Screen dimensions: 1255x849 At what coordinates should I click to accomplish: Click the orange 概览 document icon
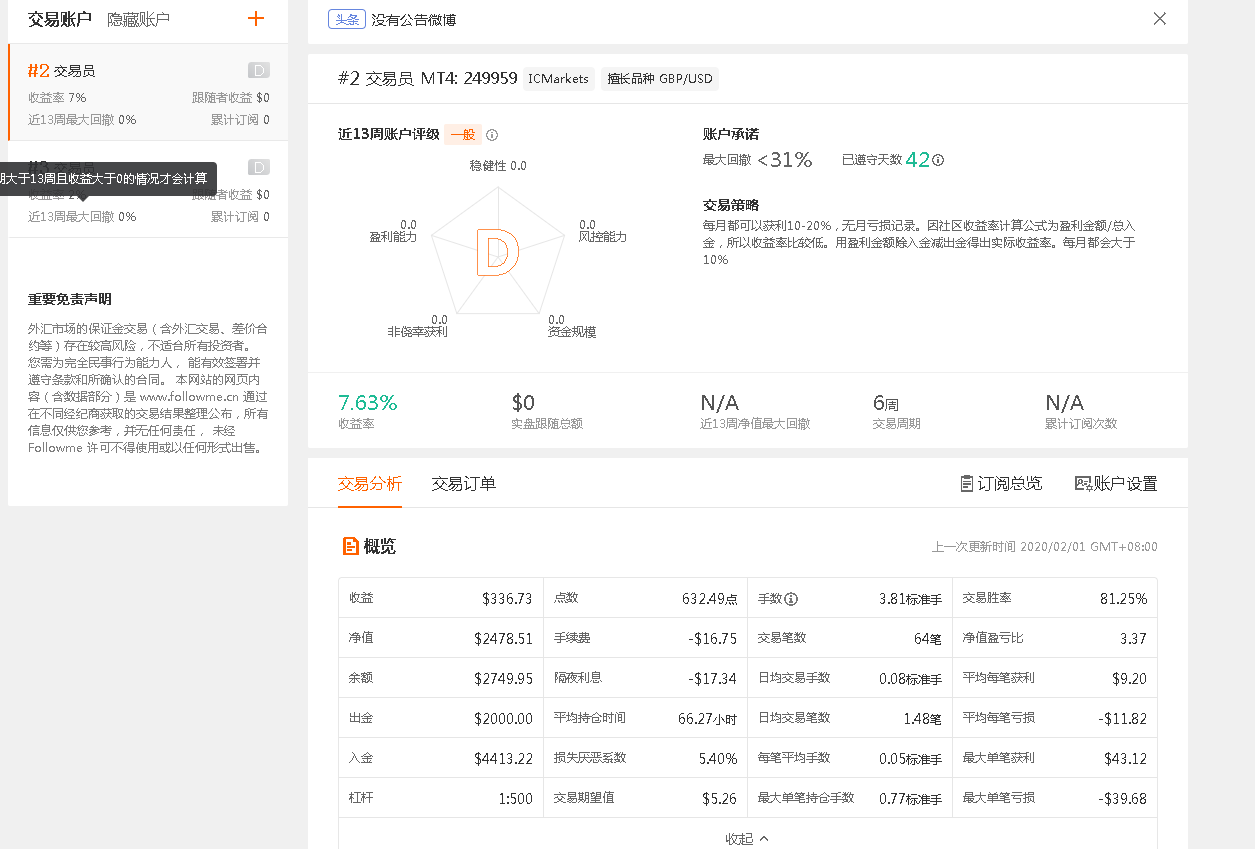350,546
